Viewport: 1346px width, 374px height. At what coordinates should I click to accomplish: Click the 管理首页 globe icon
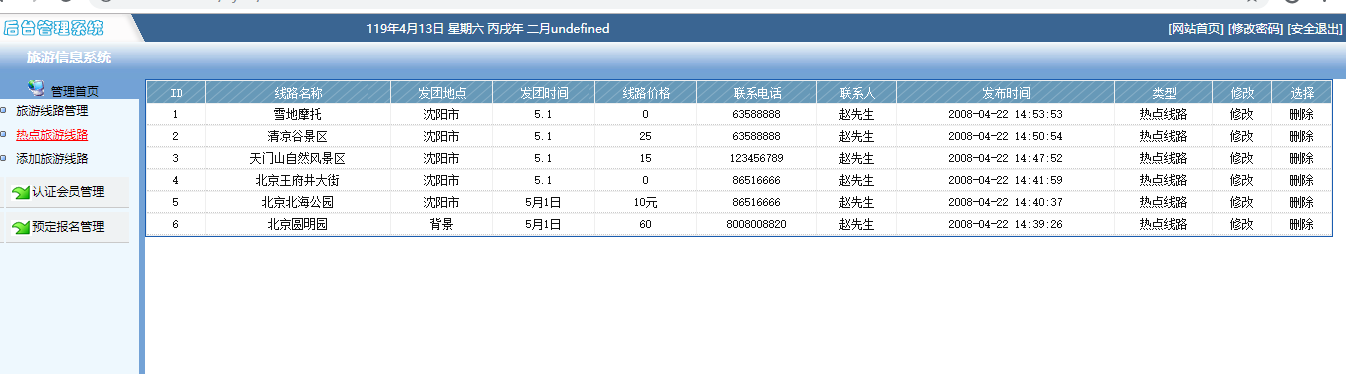coord(36,88)
